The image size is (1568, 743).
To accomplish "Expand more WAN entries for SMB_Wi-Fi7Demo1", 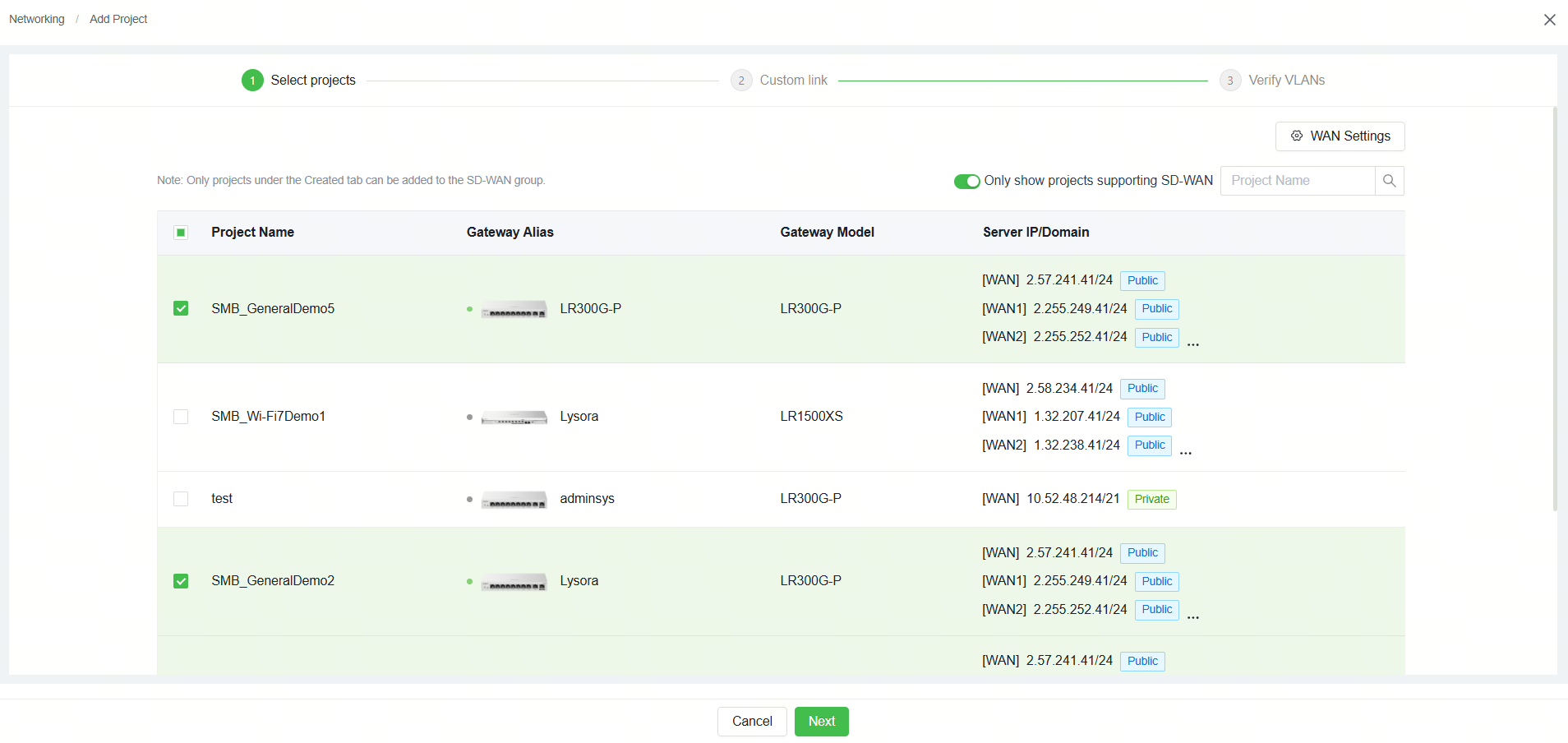I will [x=1186, y=453].
